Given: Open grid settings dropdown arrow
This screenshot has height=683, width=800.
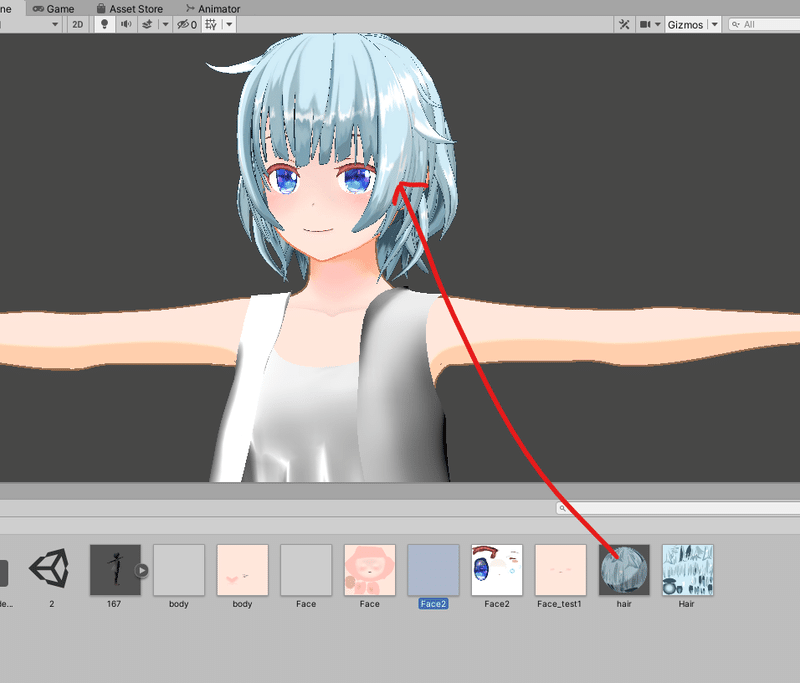Looking at the screenshot, I should (x=230, y=24).
